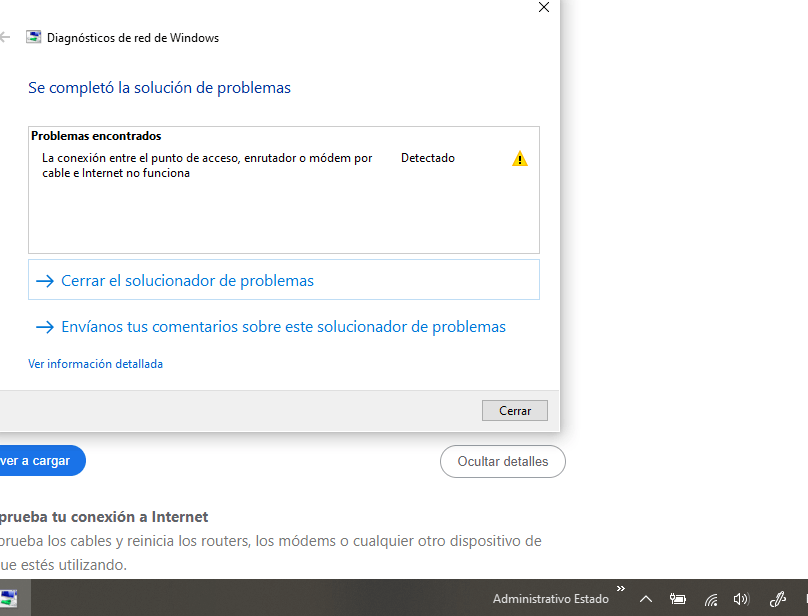Click the back arrow in the diagnostics dialog
This screenshot has height=616, width=808.
pyautogui.click(x=5, y=38)
